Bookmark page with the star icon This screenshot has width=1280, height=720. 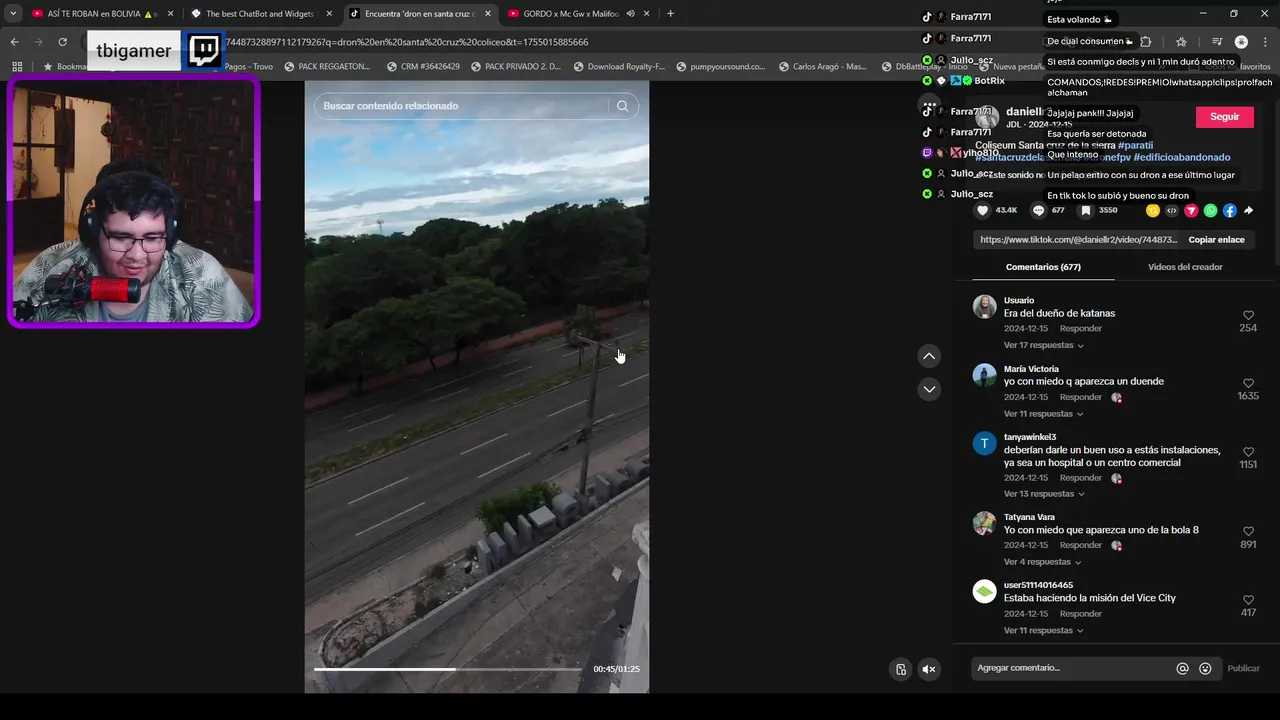tap(1181, 42)
